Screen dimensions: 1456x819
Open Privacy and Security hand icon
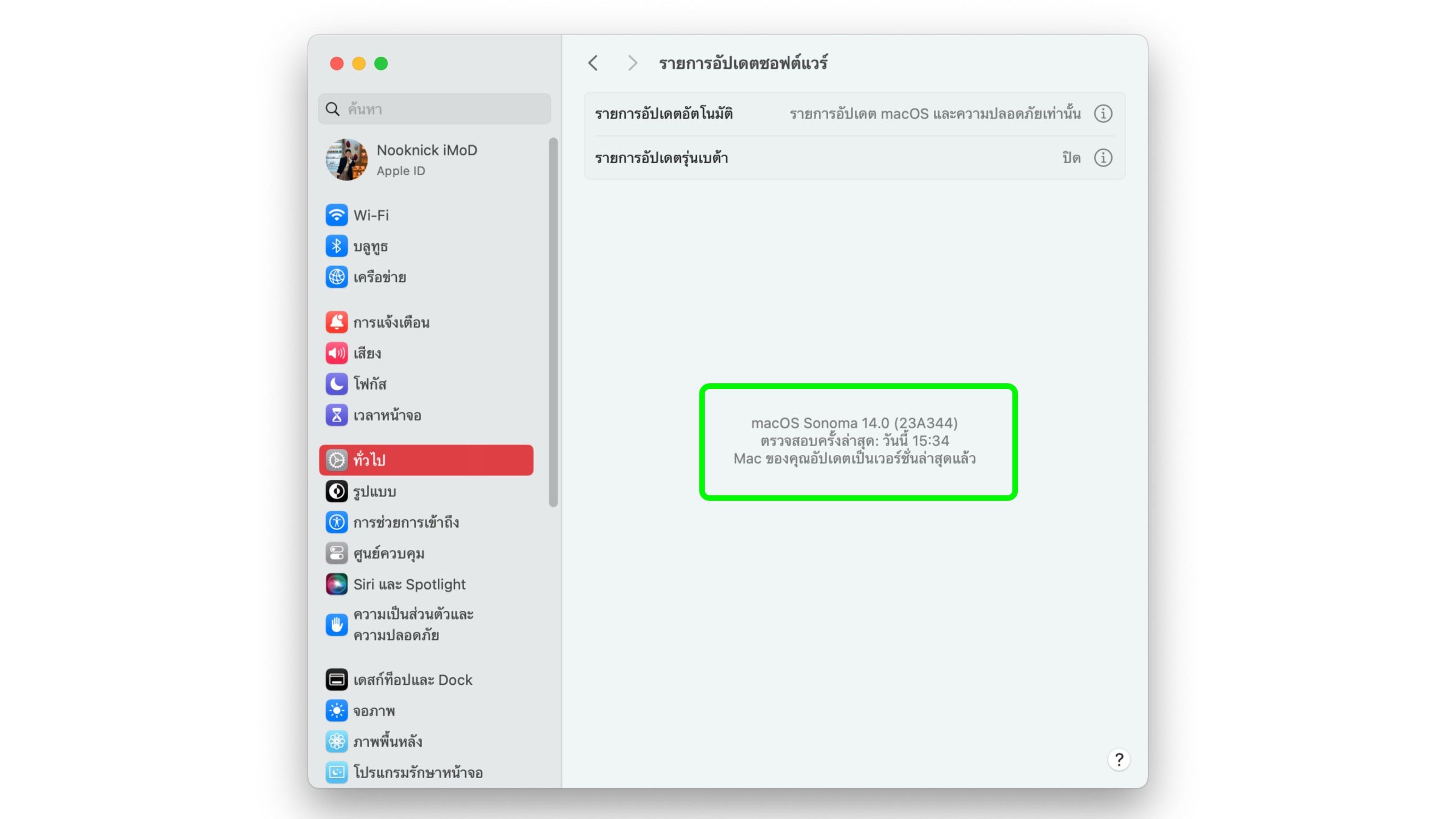336,624
